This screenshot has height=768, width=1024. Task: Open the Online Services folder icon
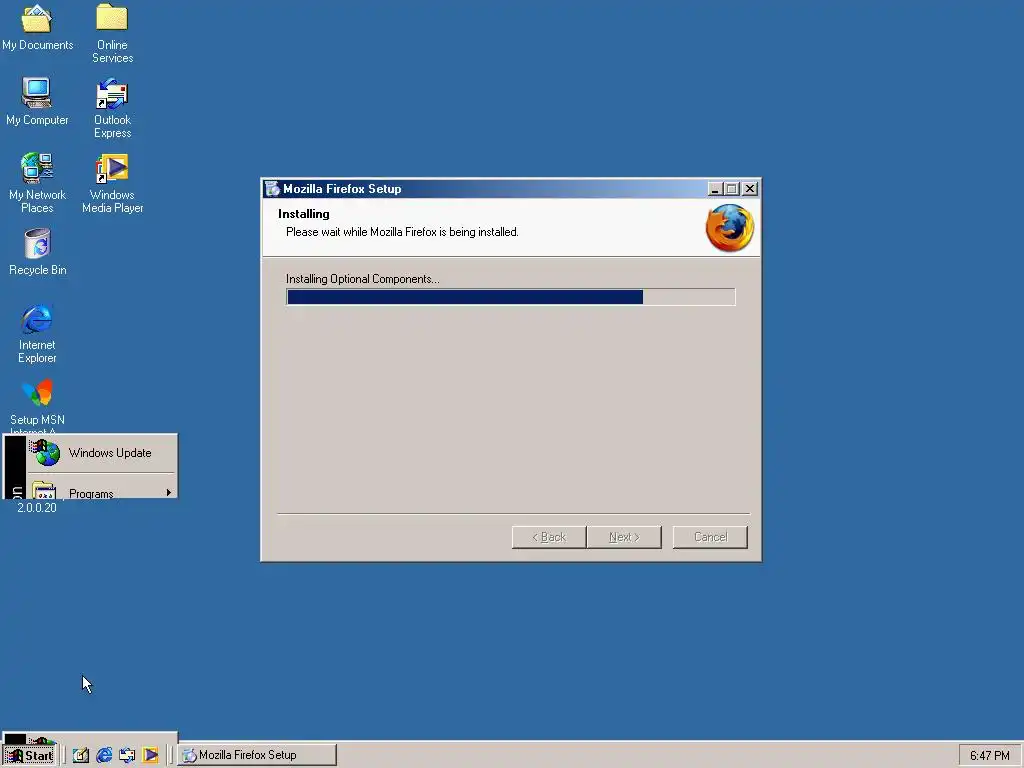click(x=112, y=33)
